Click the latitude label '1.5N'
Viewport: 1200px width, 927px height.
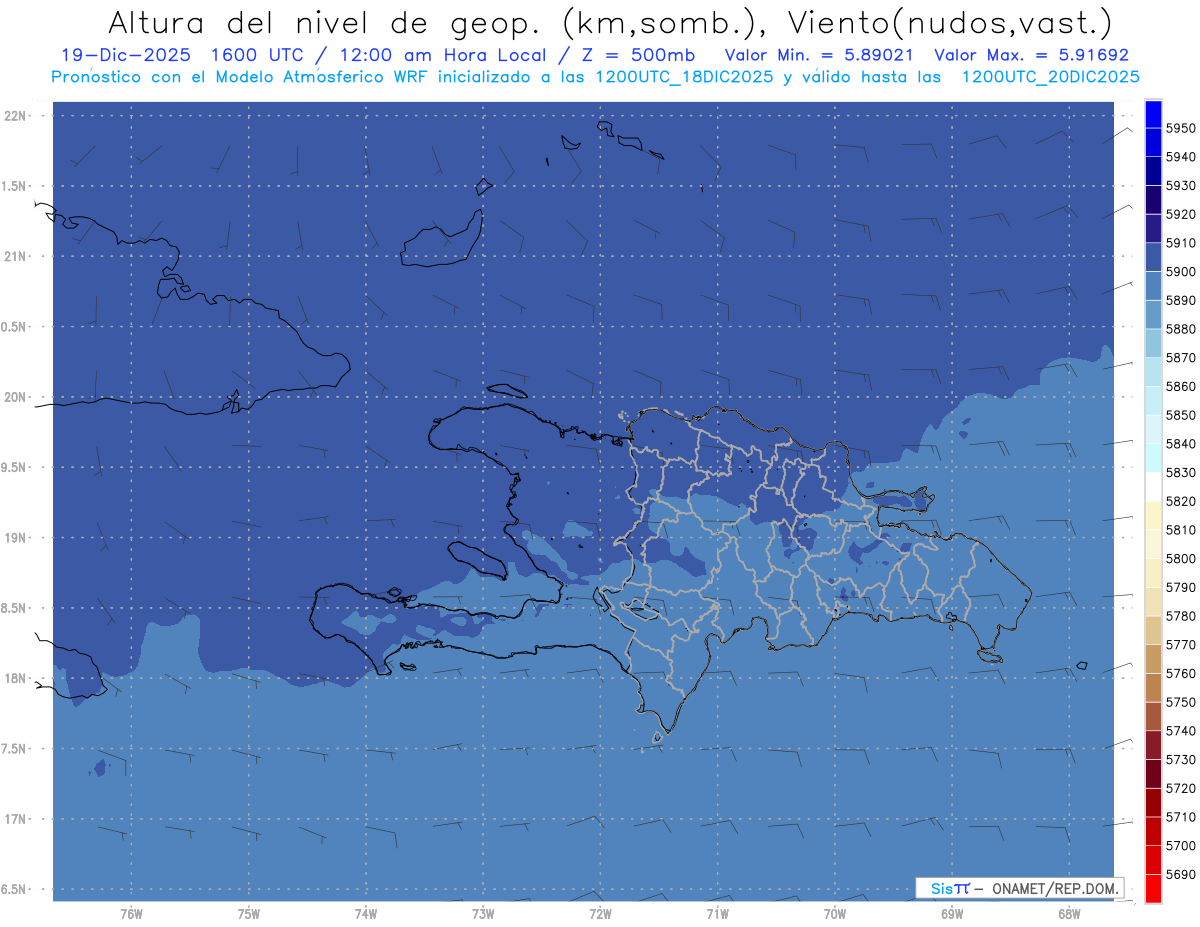(x=15, y=186)
